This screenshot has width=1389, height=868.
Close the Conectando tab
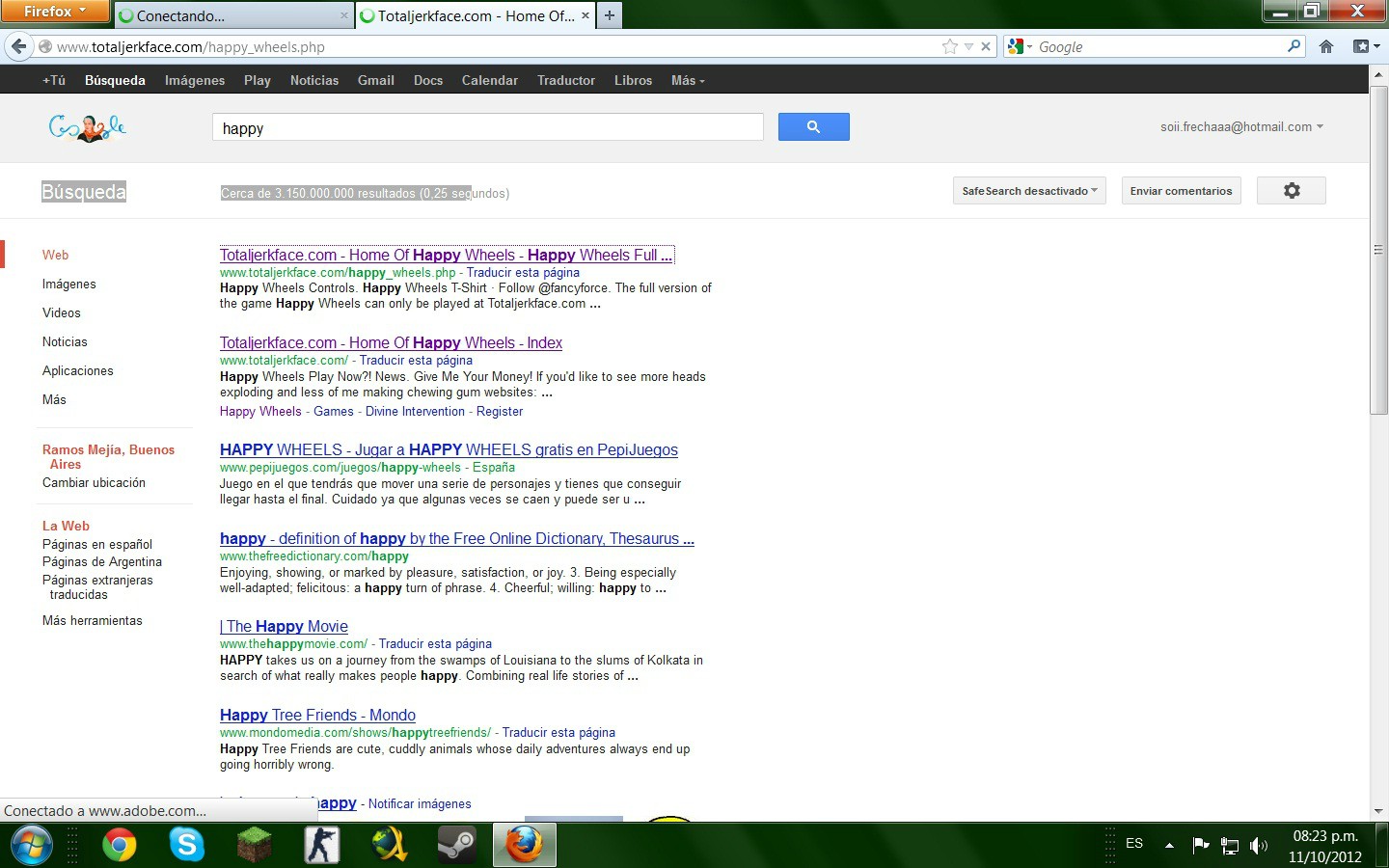[x=344, y=15]
